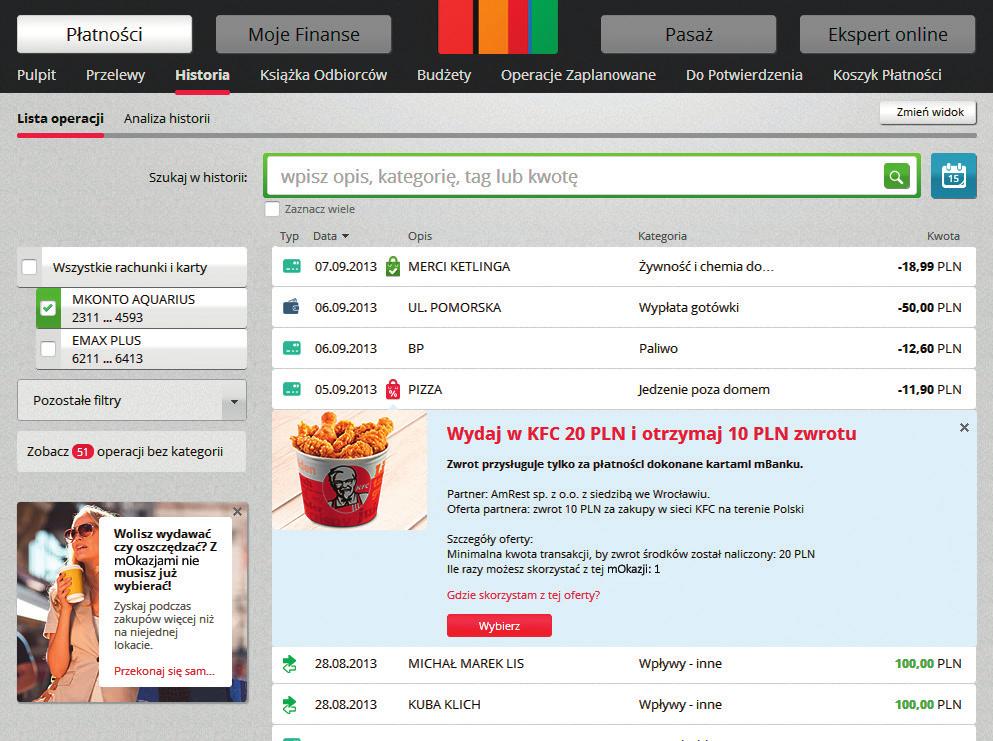Click green shopping bag icon next to MERCI KETLINGA

pos(393,267)
